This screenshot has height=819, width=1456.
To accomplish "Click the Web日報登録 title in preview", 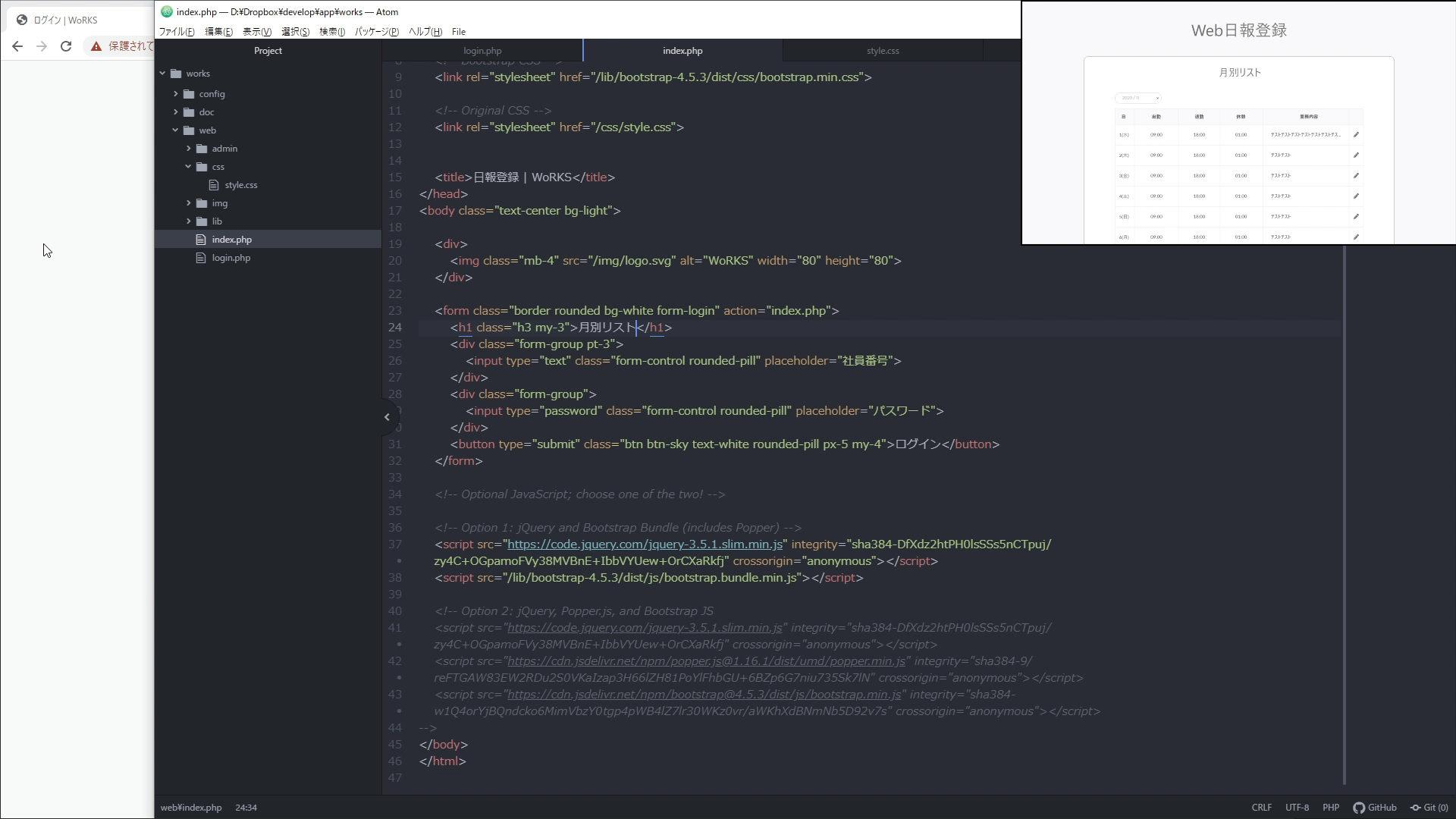I will point(1239,30).
